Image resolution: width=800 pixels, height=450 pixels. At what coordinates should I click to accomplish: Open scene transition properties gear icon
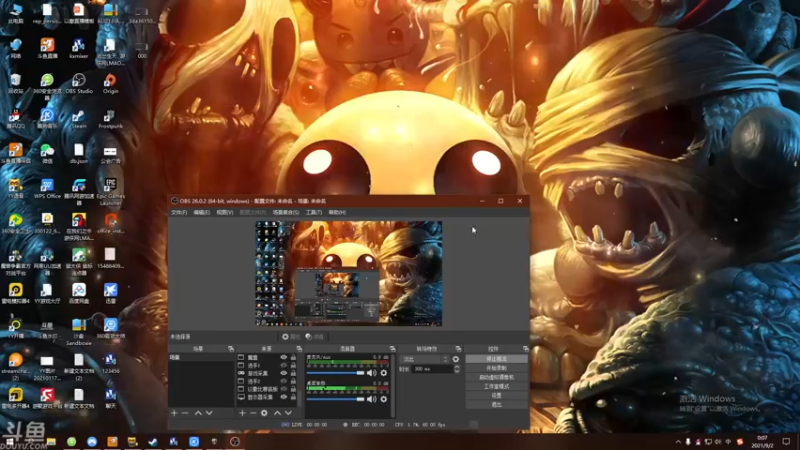456,359
